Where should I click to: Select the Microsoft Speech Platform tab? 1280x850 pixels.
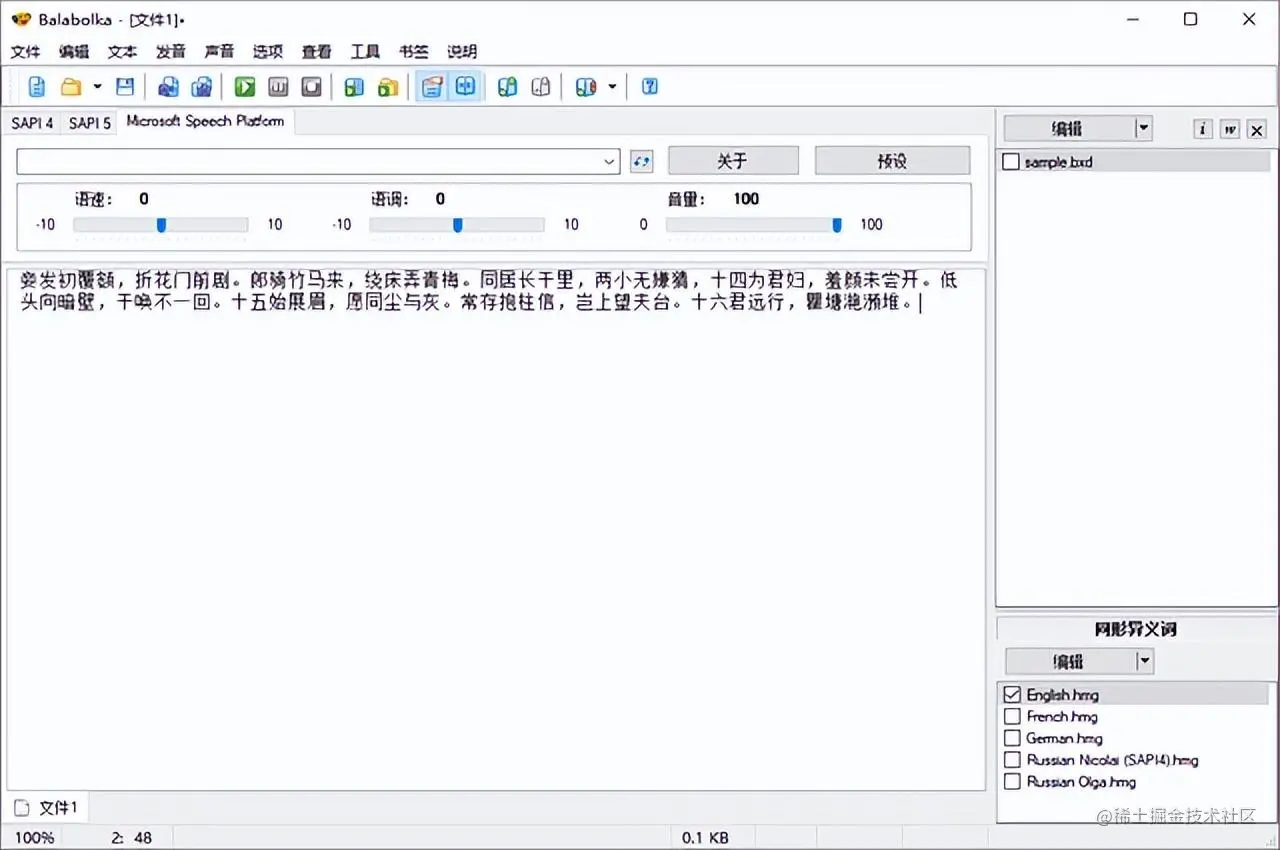[x=205, y=121]
